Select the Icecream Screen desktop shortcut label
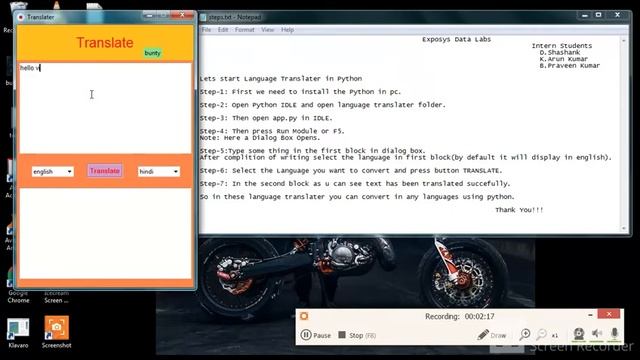Screen dimensions: 640x360 [56, 297]
